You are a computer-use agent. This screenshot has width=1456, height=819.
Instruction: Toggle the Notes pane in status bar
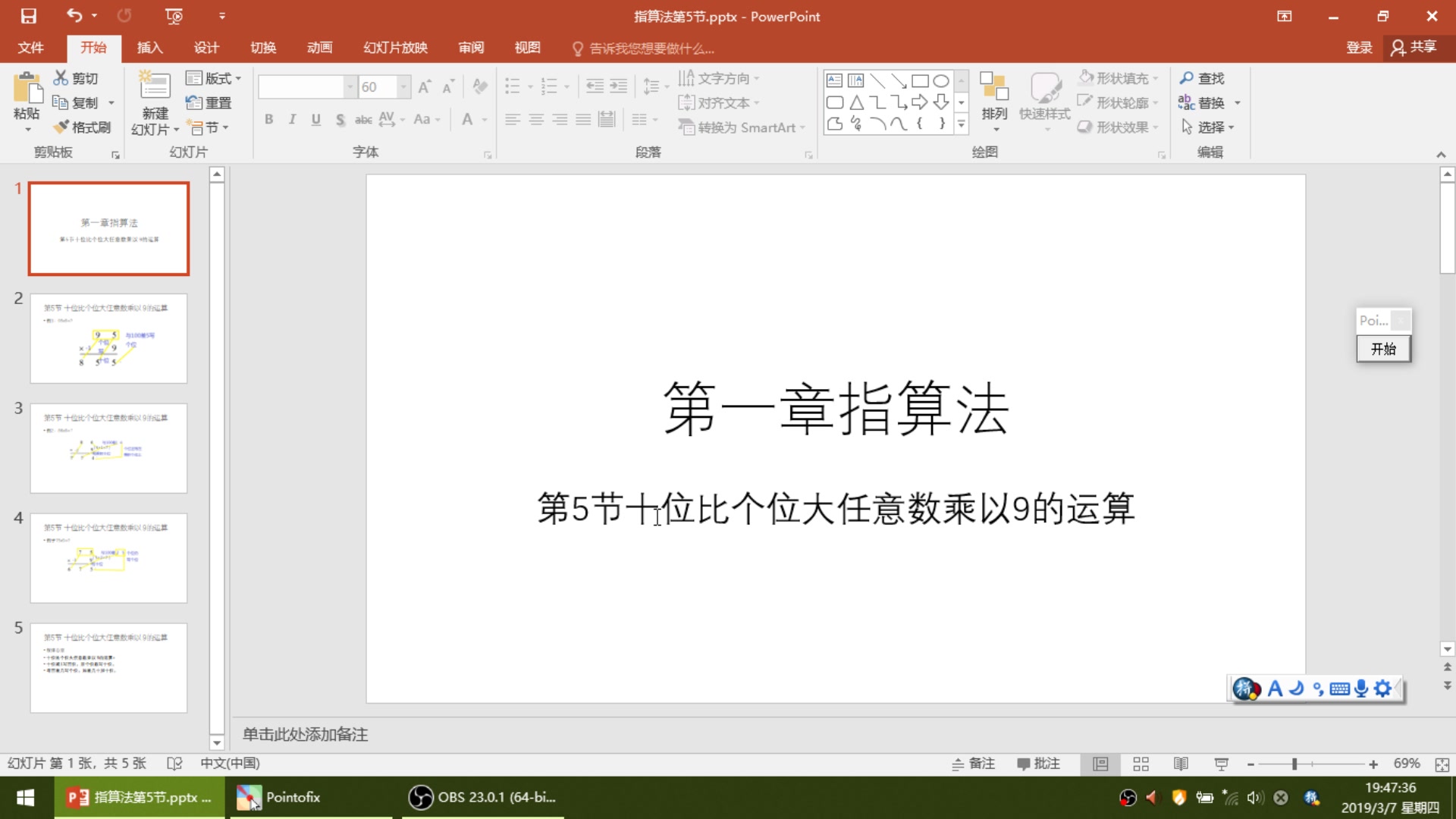[x=974, y=764]
